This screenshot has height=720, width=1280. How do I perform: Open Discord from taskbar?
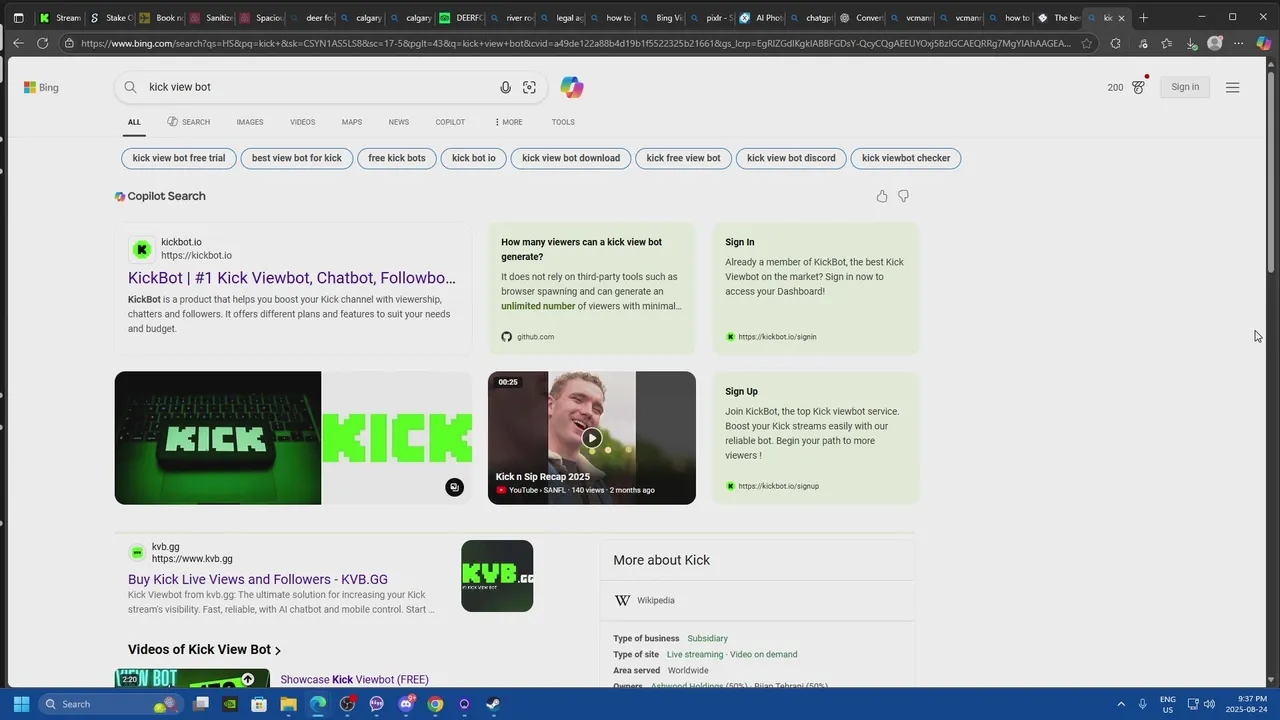point(406,704)
